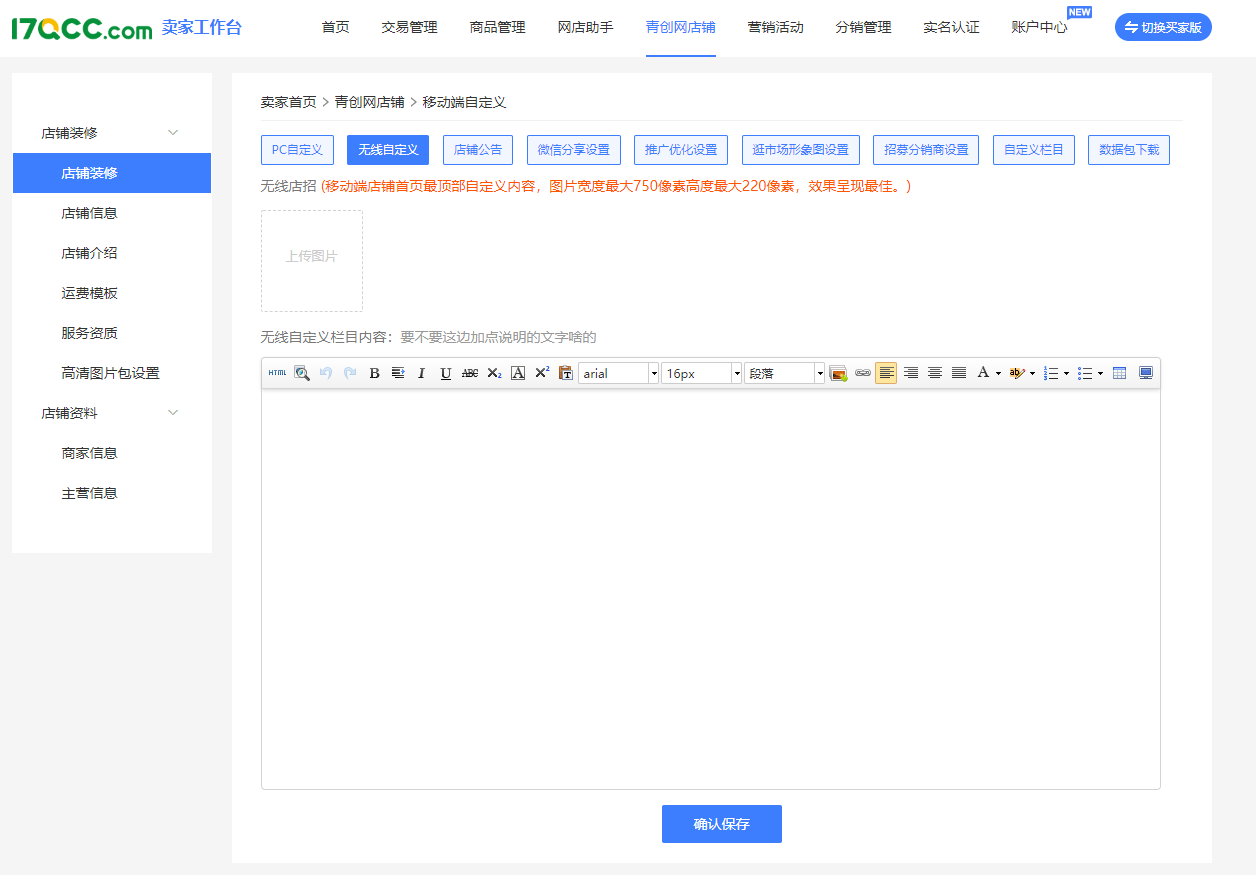
Task: Open the text color picker dropdown
Action: pos(998,373)
